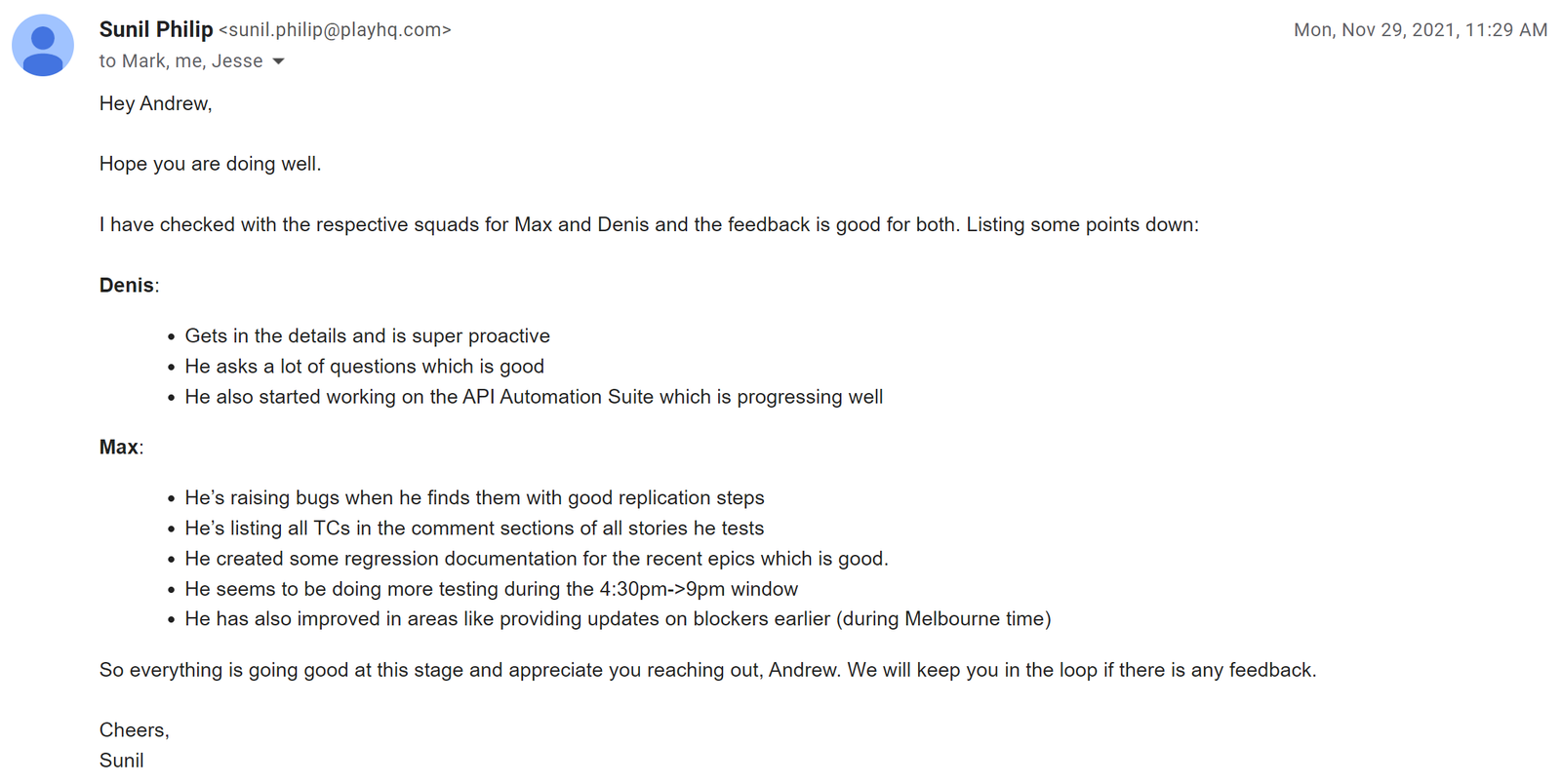The height and width of the screenshot is (784, 1561).
Task: Click the 'Sunil' signature at the bottom
Action: (x=122, y=761)
